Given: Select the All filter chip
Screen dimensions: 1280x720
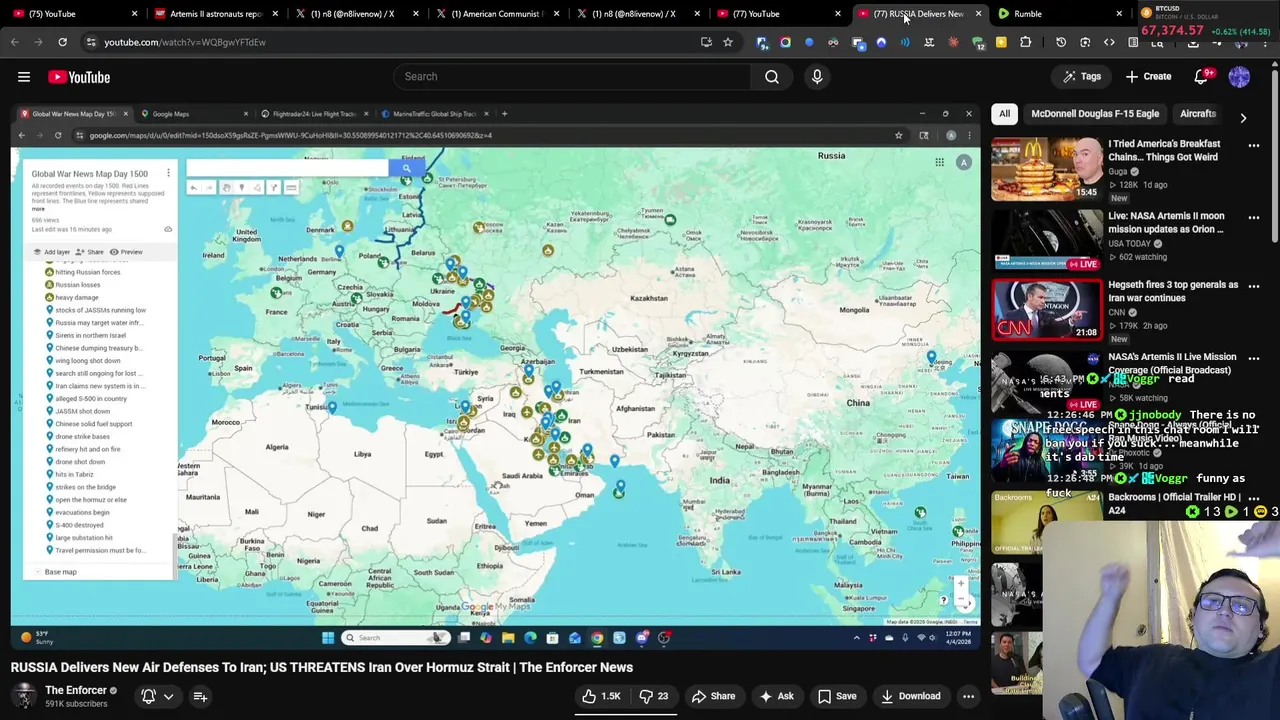Looking at the screenshot, I should click(1004, 114).
